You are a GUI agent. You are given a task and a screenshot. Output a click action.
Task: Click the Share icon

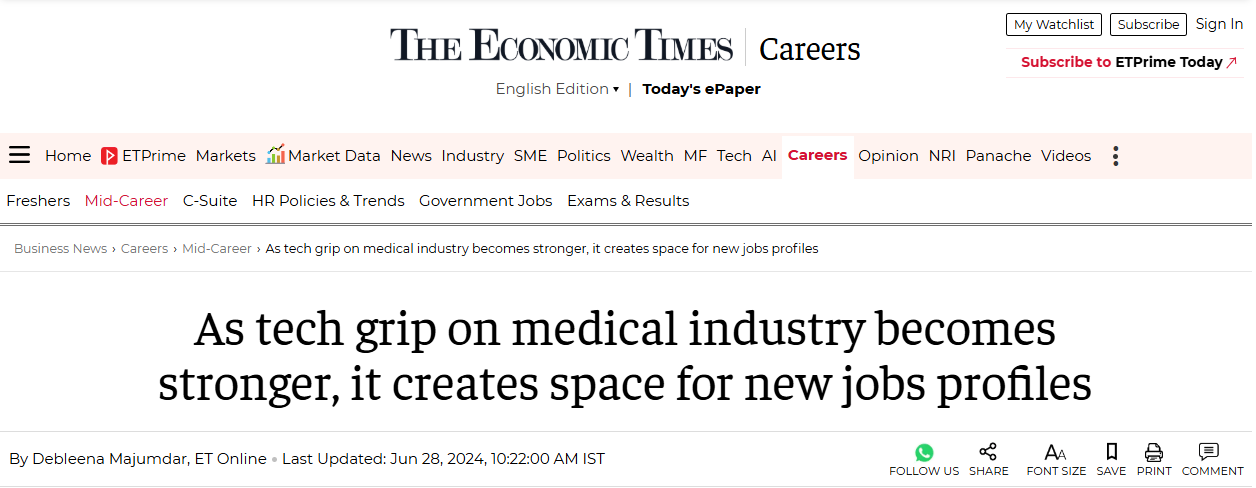tap(988, 452)
